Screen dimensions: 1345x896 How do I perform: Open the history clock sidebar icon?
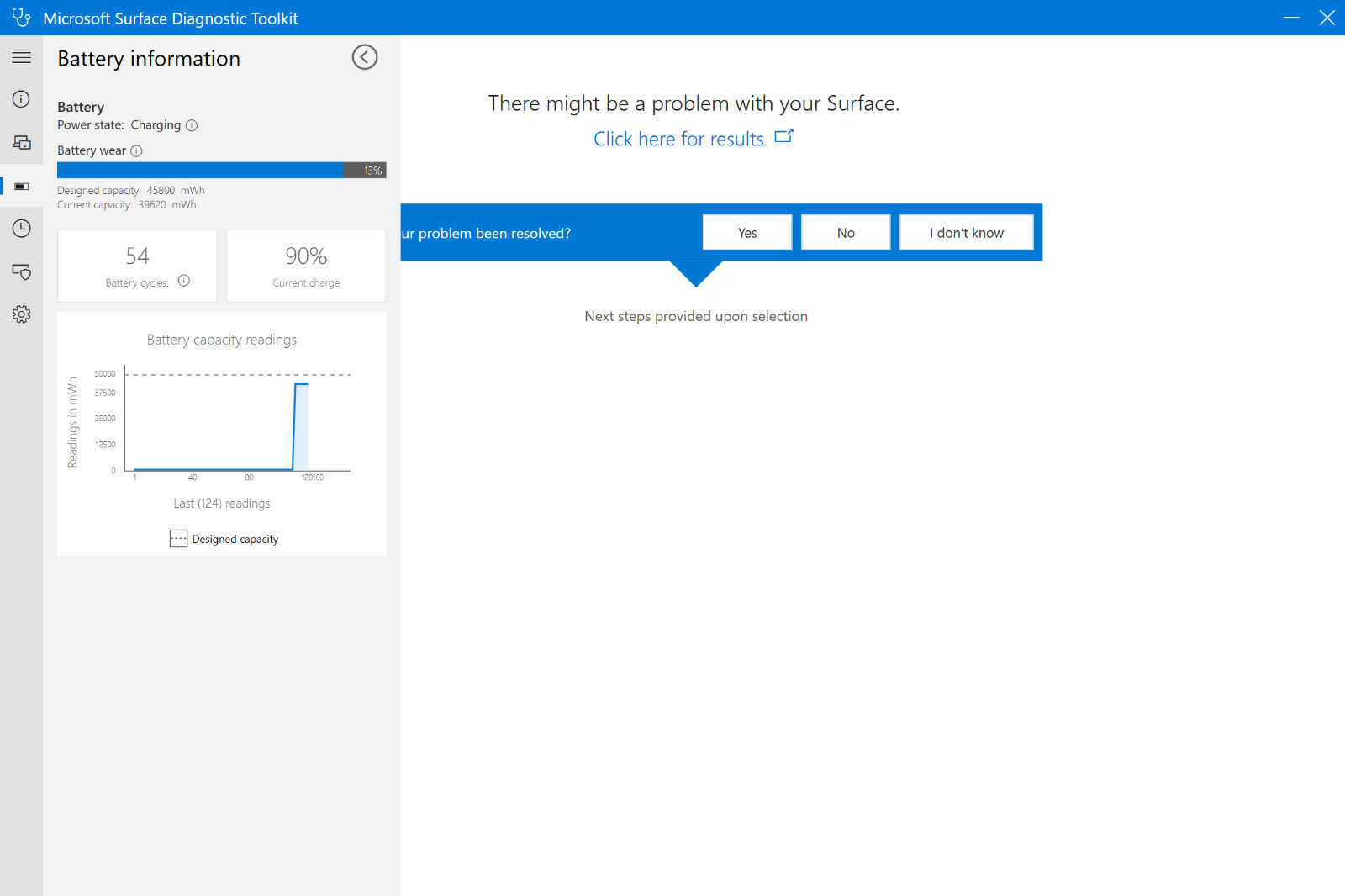point(22,229)
